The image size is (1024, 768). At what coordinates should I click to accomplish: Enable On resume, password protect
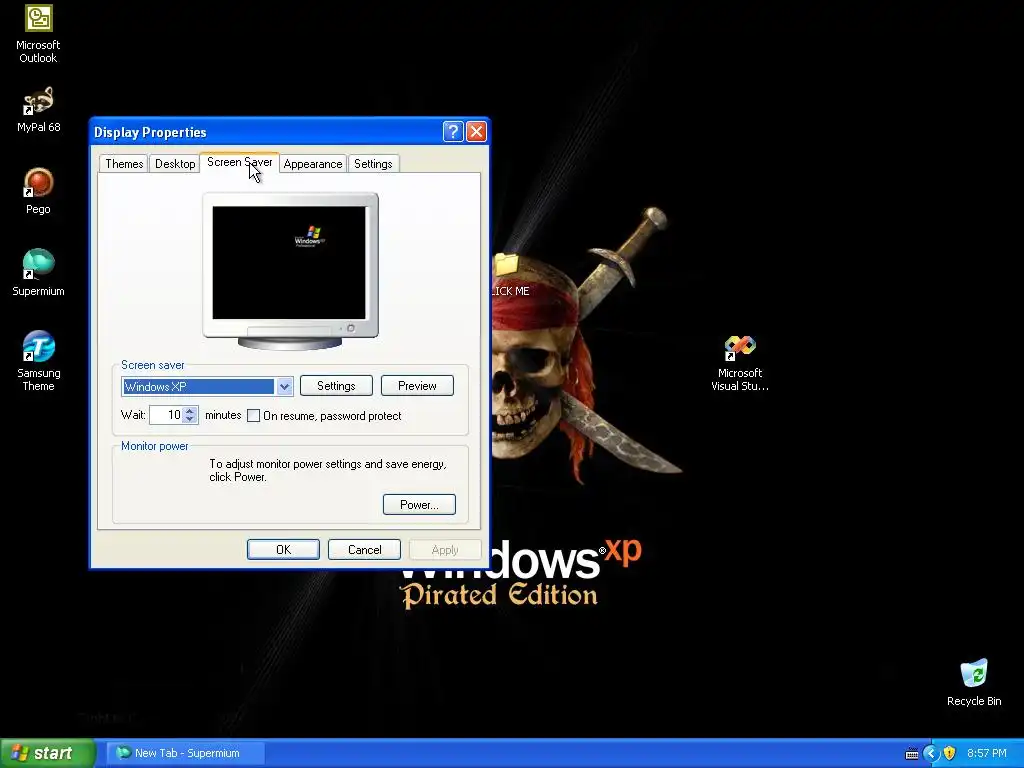coord(253,416)
